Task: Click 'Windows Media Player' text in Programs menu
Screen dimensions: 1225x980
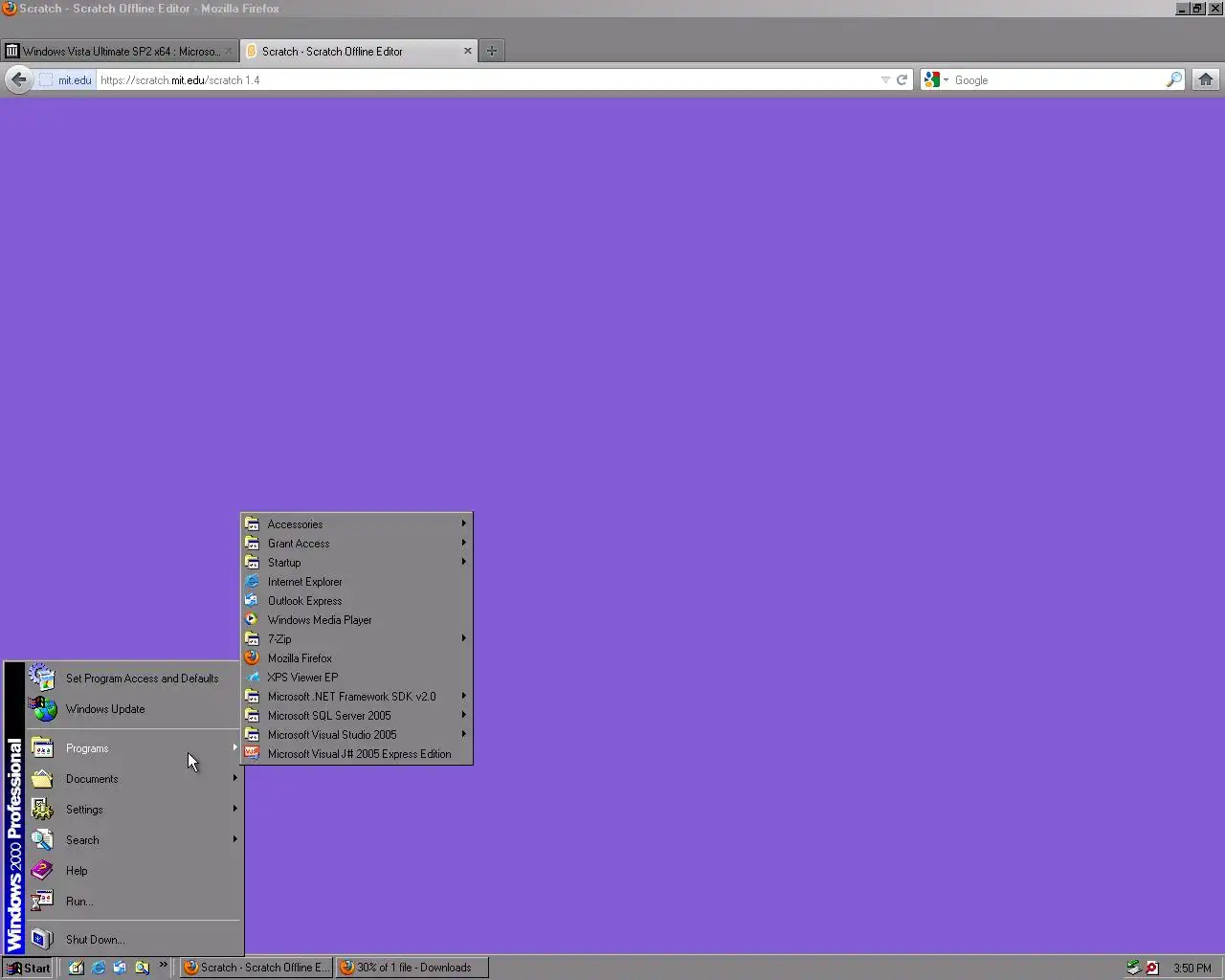Action: click(320, 620)
